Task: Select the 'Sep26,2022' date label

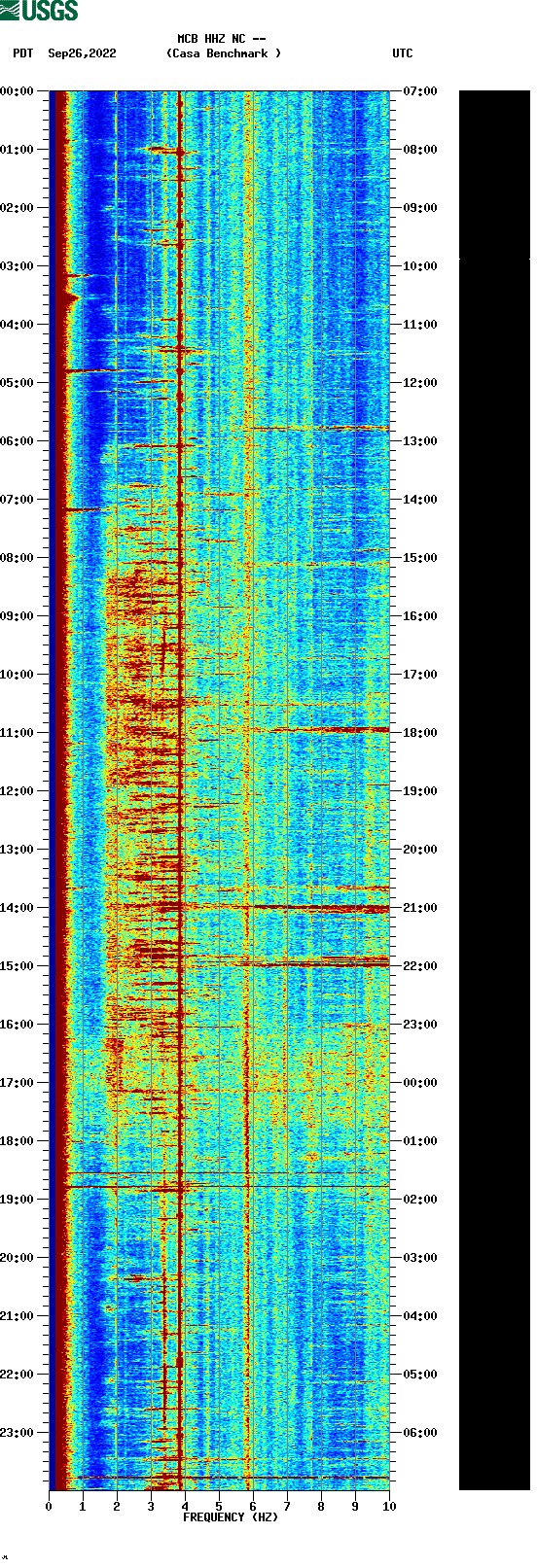Action: pos(82,53)
